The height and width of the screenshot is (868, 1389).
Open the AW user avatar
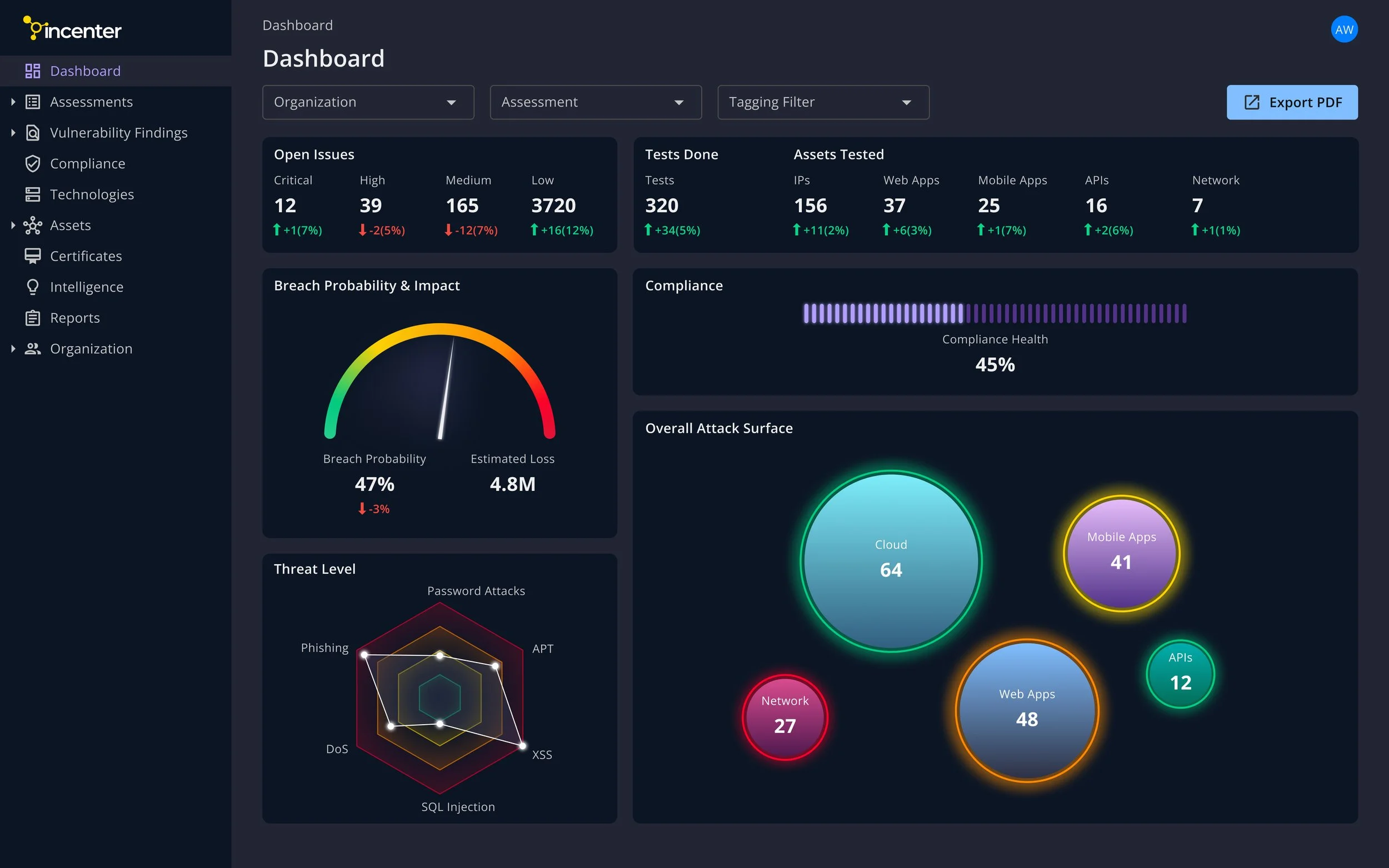coord(1344,29)
